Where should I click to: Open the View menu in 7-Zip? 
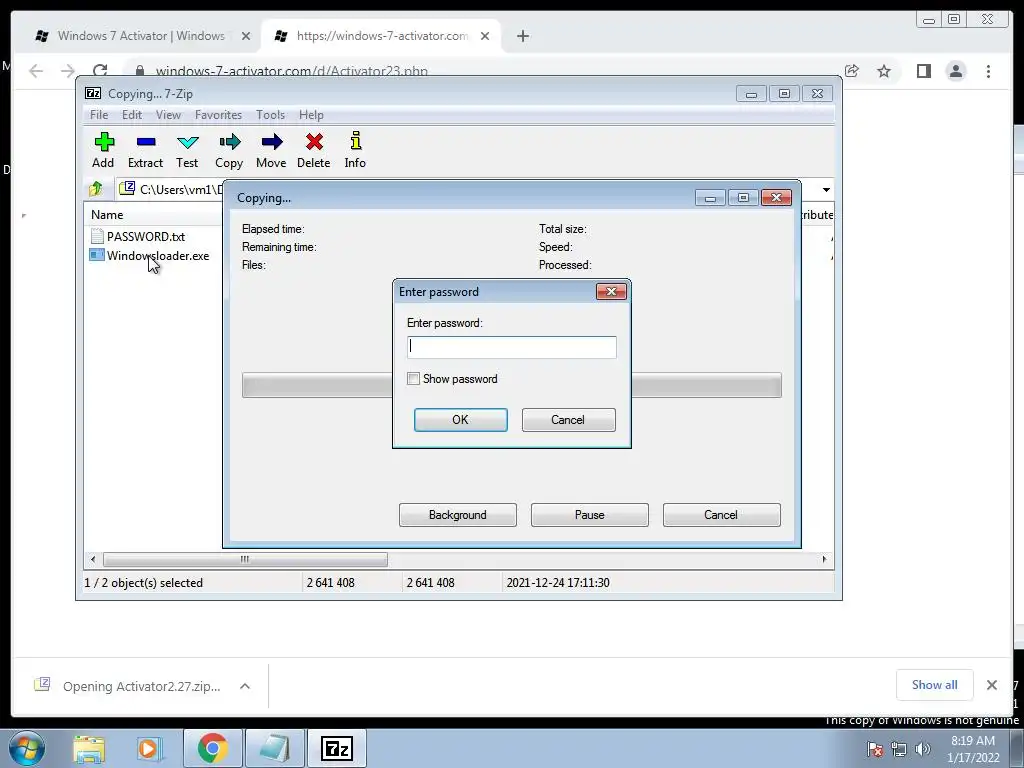(x=168, y=115)
